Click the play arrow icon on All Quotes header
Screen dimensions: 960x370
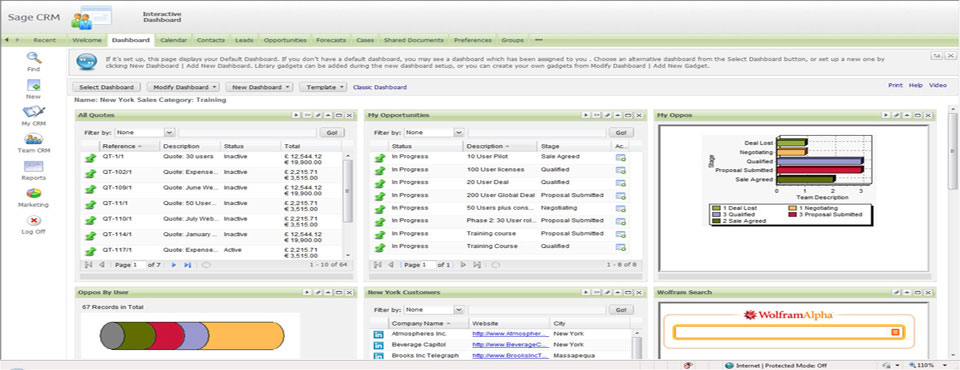[296, 115]
